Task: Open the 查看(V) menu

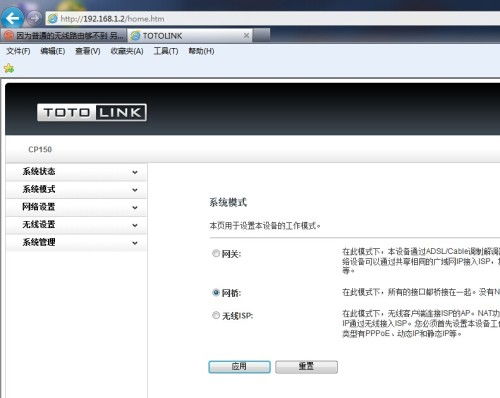Action: click(x=88, y=51)
